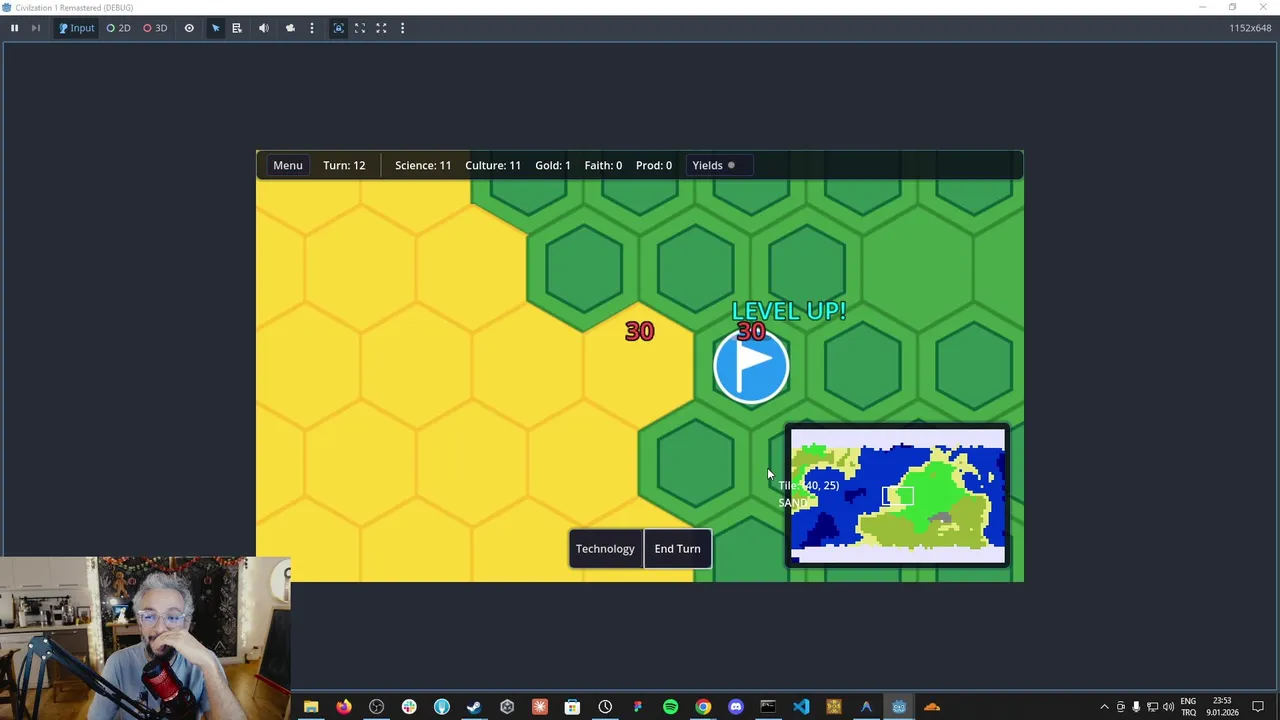Toggle the embedded game window icon
Screen dimensions: 1280x720
(338, 28)
